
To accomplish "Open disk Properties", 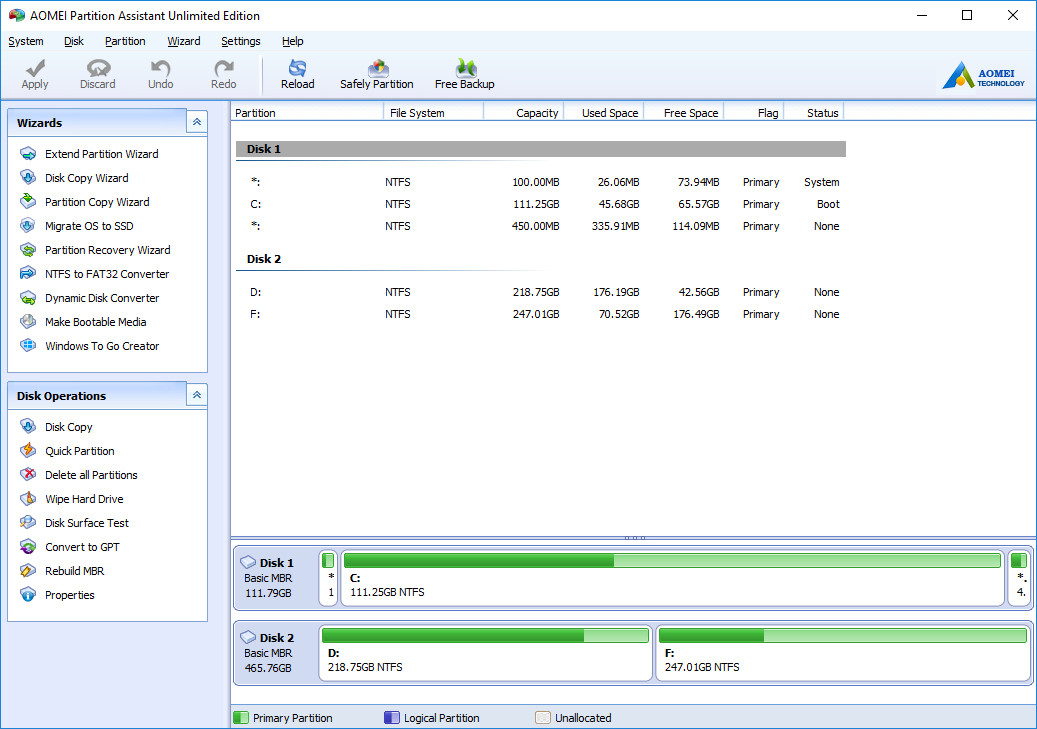I will tap(69, 595).
